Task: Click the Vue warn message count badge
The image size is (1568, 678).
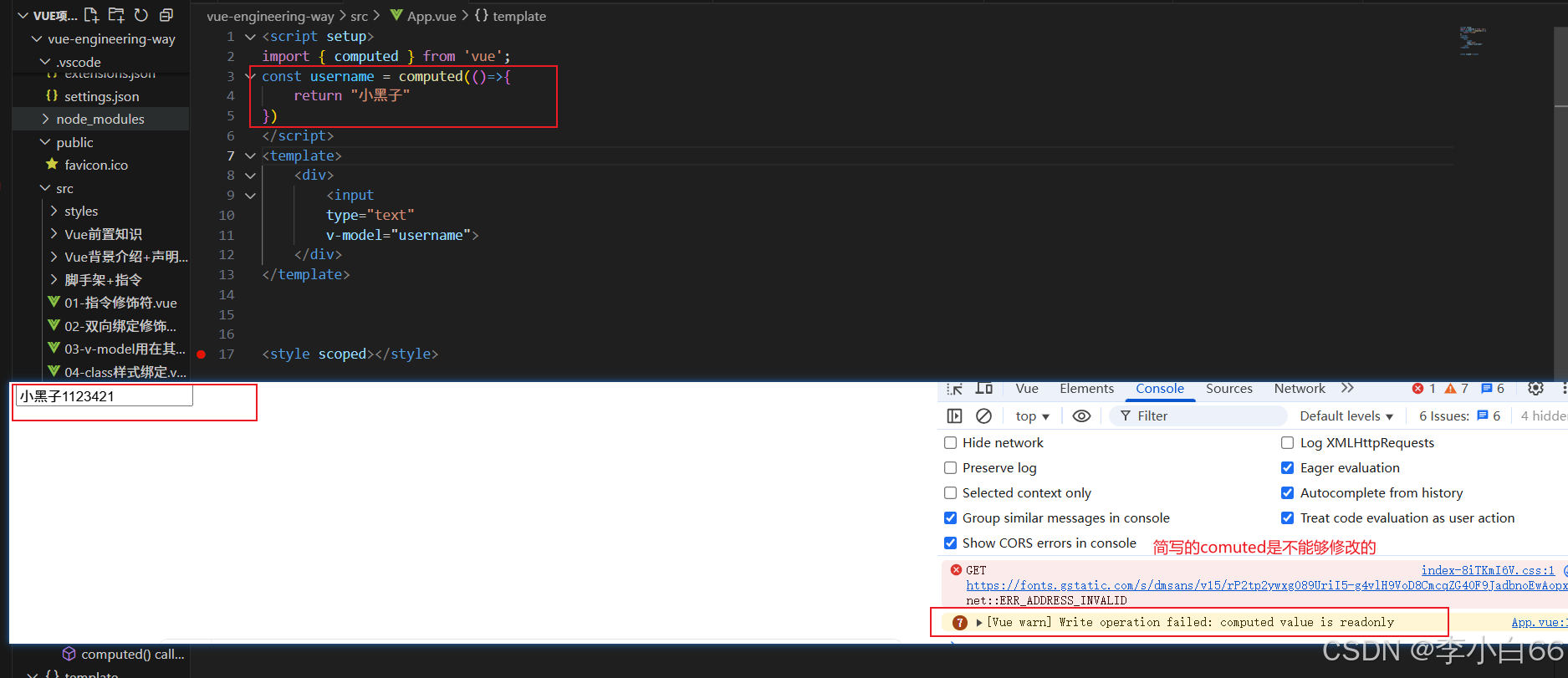Action: (x=960, y=623)
